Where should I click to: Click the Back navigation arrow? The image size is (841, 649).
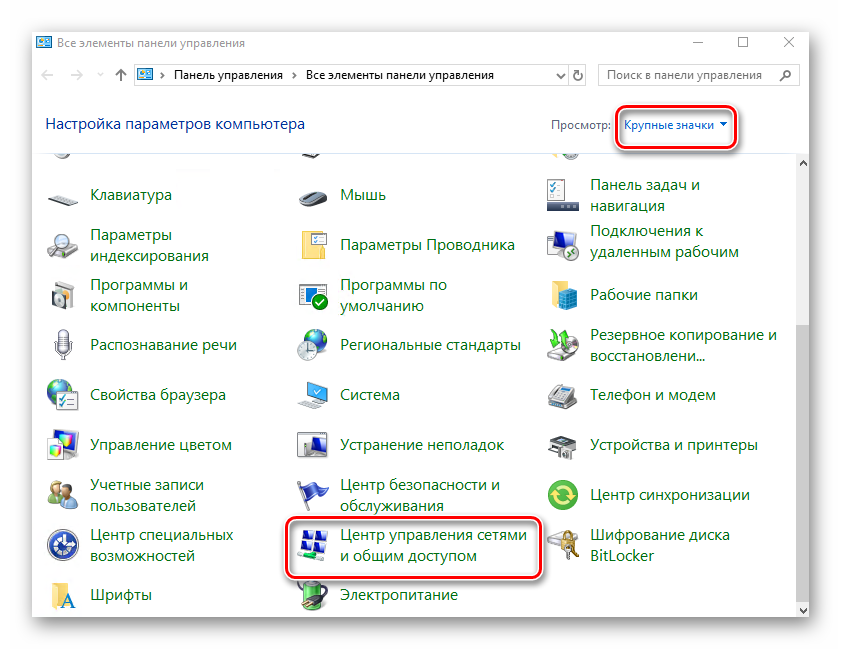coord(48,76)
